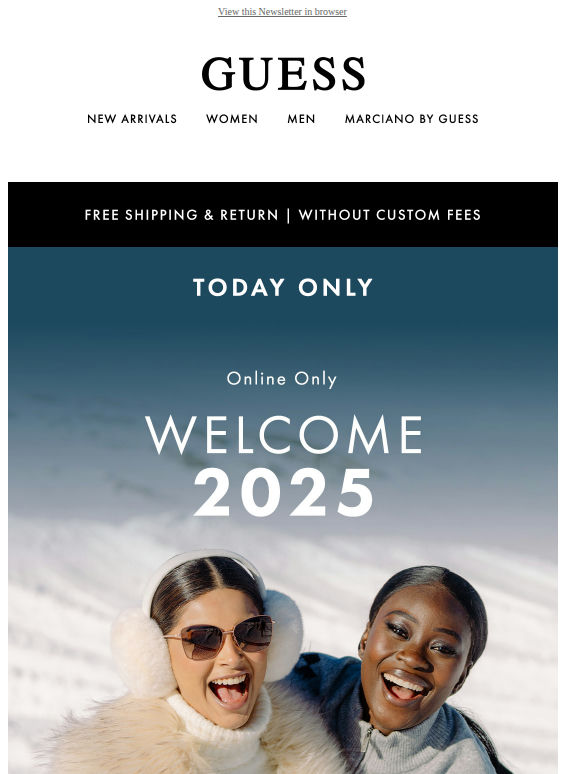Screen dimensions: 580x774
Task: Click the WELCOME headline text
Action: point(284,434)
